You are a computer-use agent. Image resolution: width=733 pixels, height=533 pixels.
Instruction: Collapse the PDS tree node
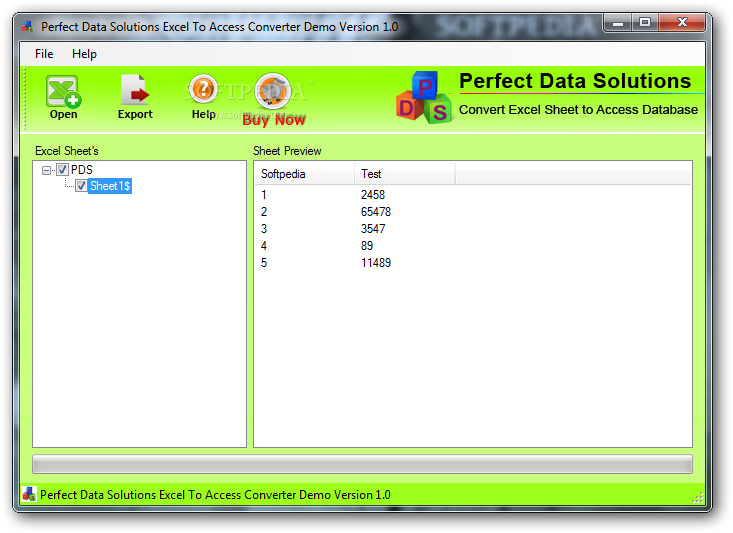(46, 170)
